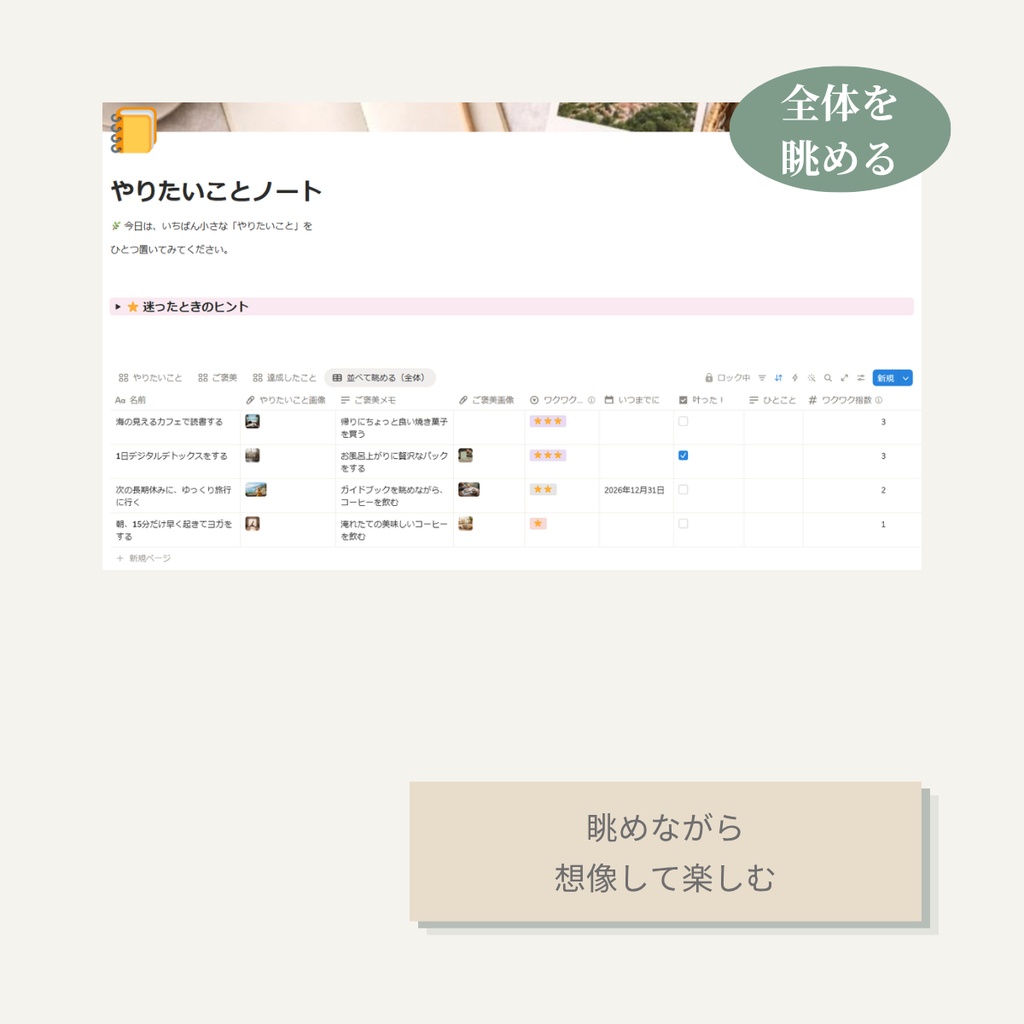Open ご褒美画像 thumbnail in 旅行 row
This screenshot has height=1024, width=1024.
tap(469, 489)
